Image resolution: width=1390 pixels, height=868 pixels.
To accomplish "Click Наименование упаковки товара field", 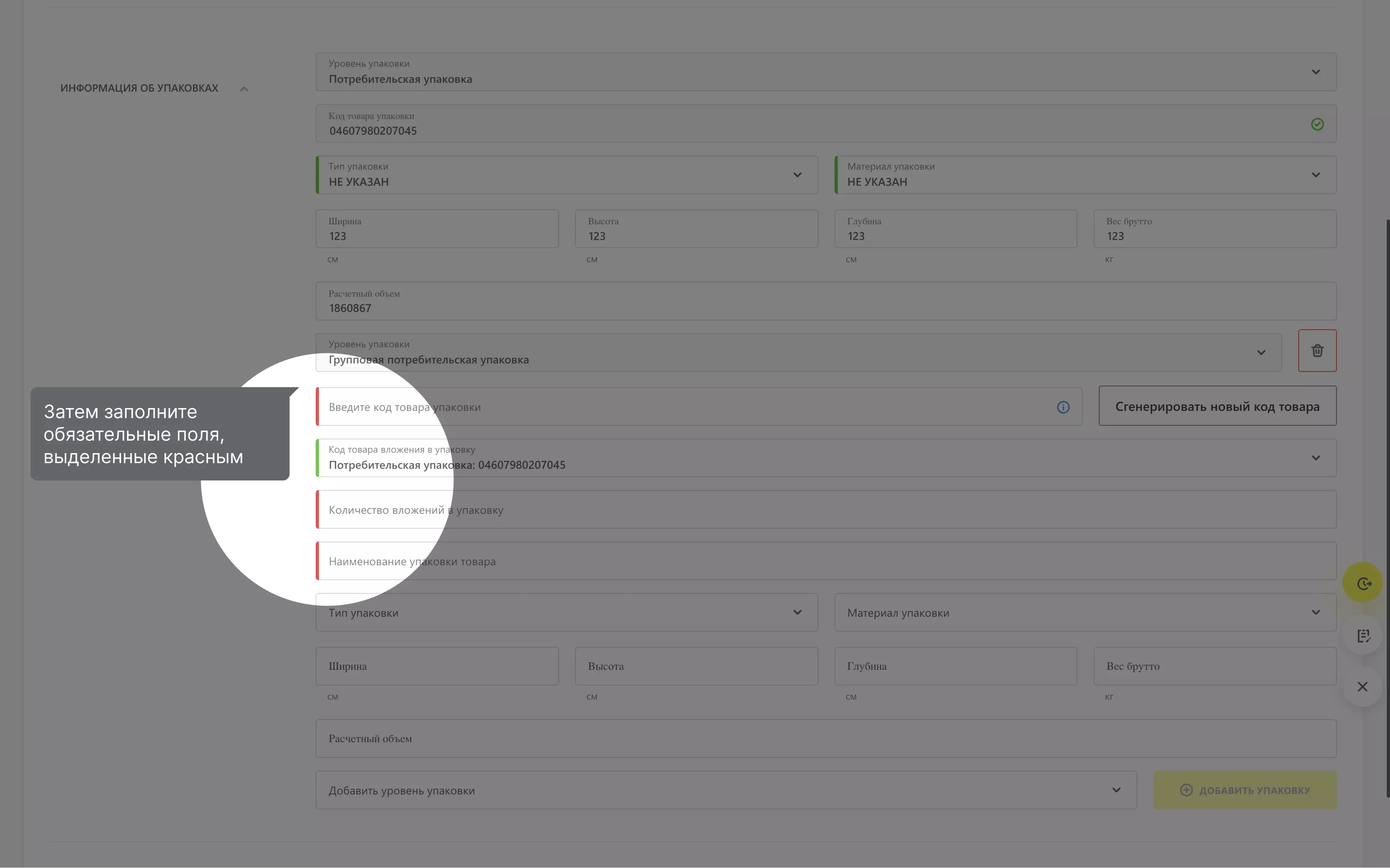I will [x=826, y=561].
